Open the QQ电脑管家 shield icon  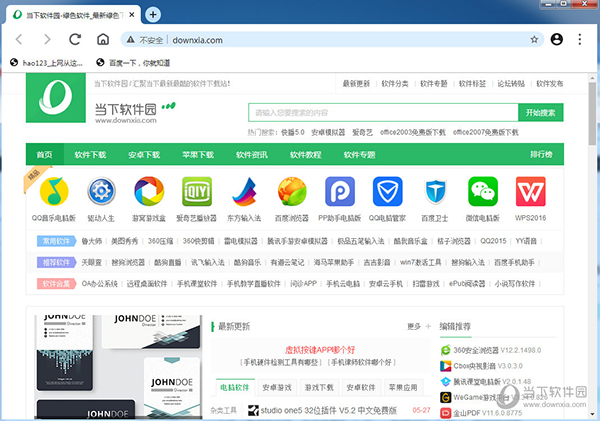click(x=388, y=191)
